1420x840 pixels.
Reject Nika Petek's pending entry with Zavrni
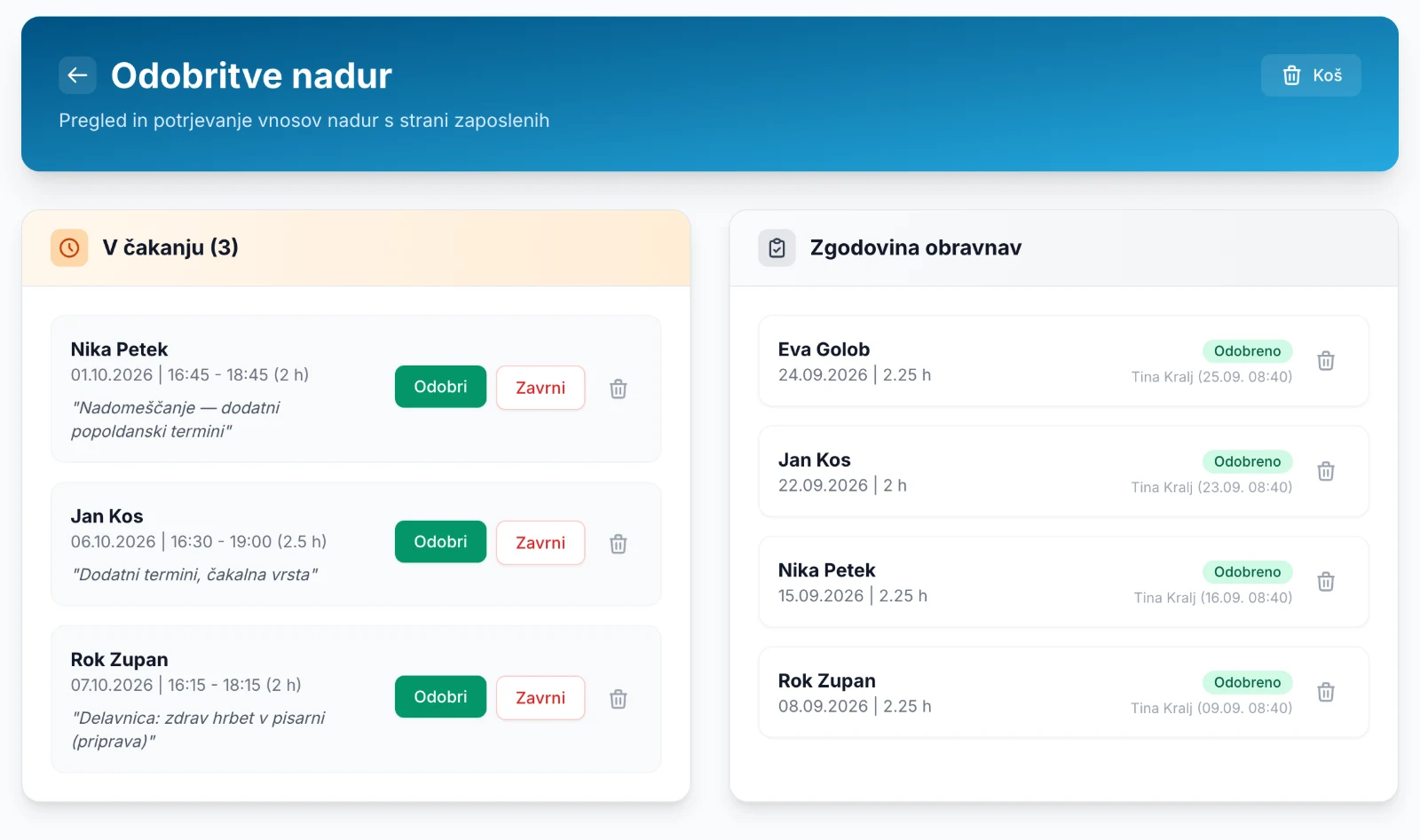click(x=540, y=388)
